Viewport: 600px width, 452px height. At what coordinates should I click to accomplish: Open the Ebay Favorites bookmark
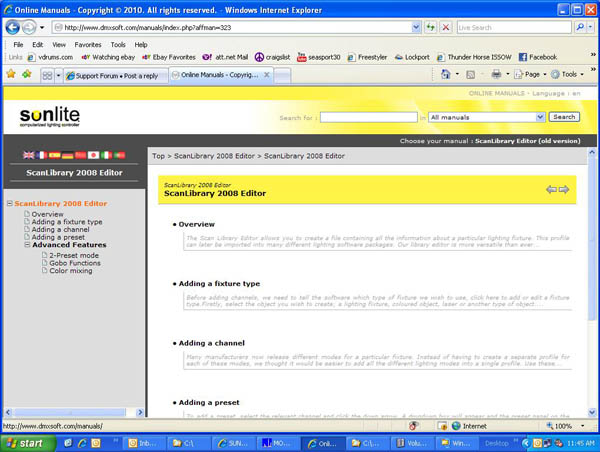[x=169, y=57]
